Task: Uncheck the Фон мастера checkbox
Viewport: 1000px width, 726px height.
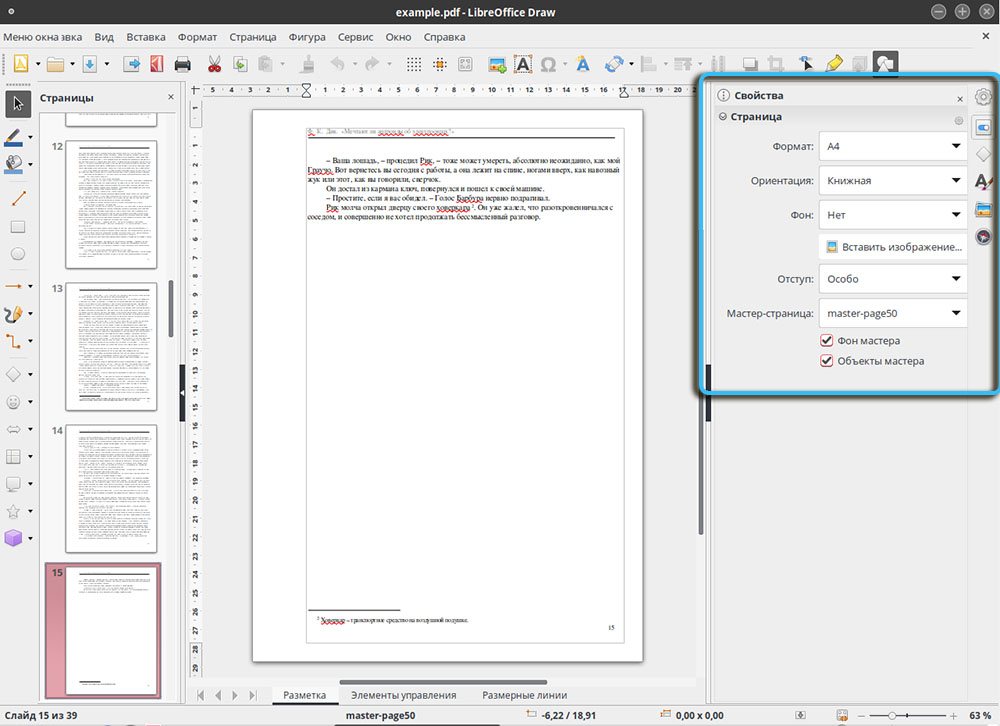Action: [x=827, y=341]
